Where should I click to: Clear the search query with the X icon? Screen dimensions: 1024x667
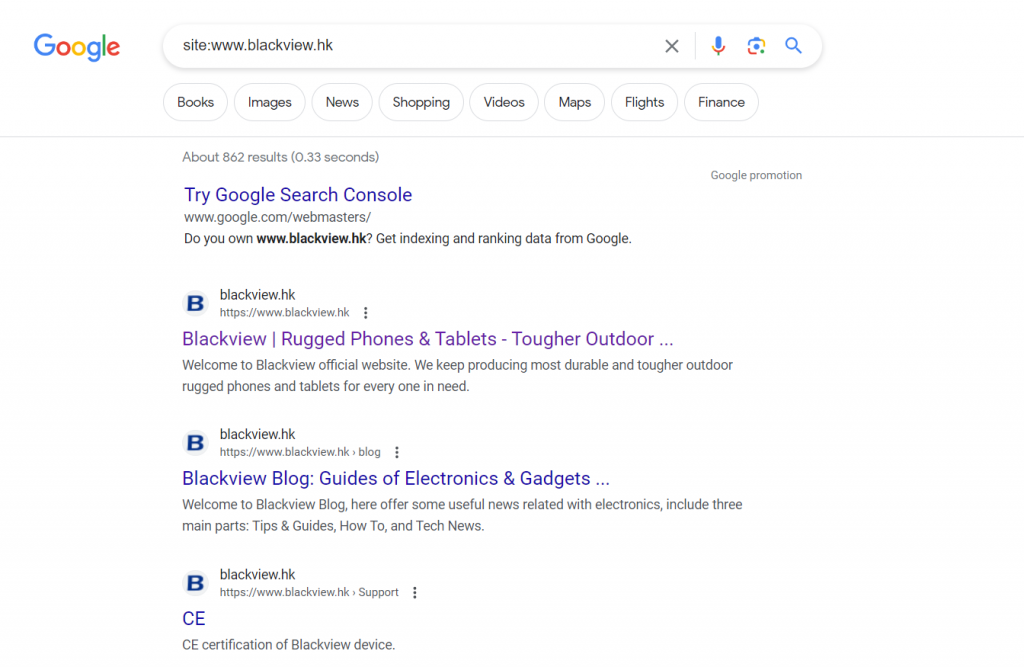pos(671,46)
